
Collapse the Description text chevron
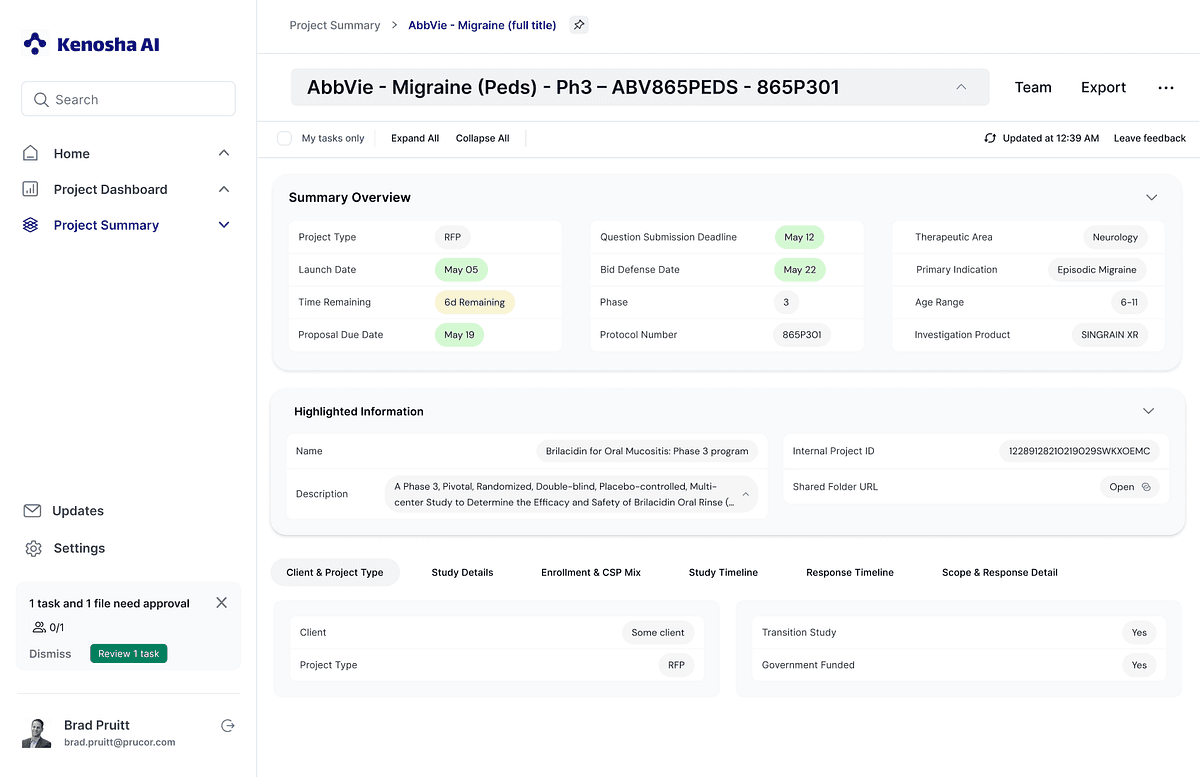pyautogui.click(x=745, y=494)
